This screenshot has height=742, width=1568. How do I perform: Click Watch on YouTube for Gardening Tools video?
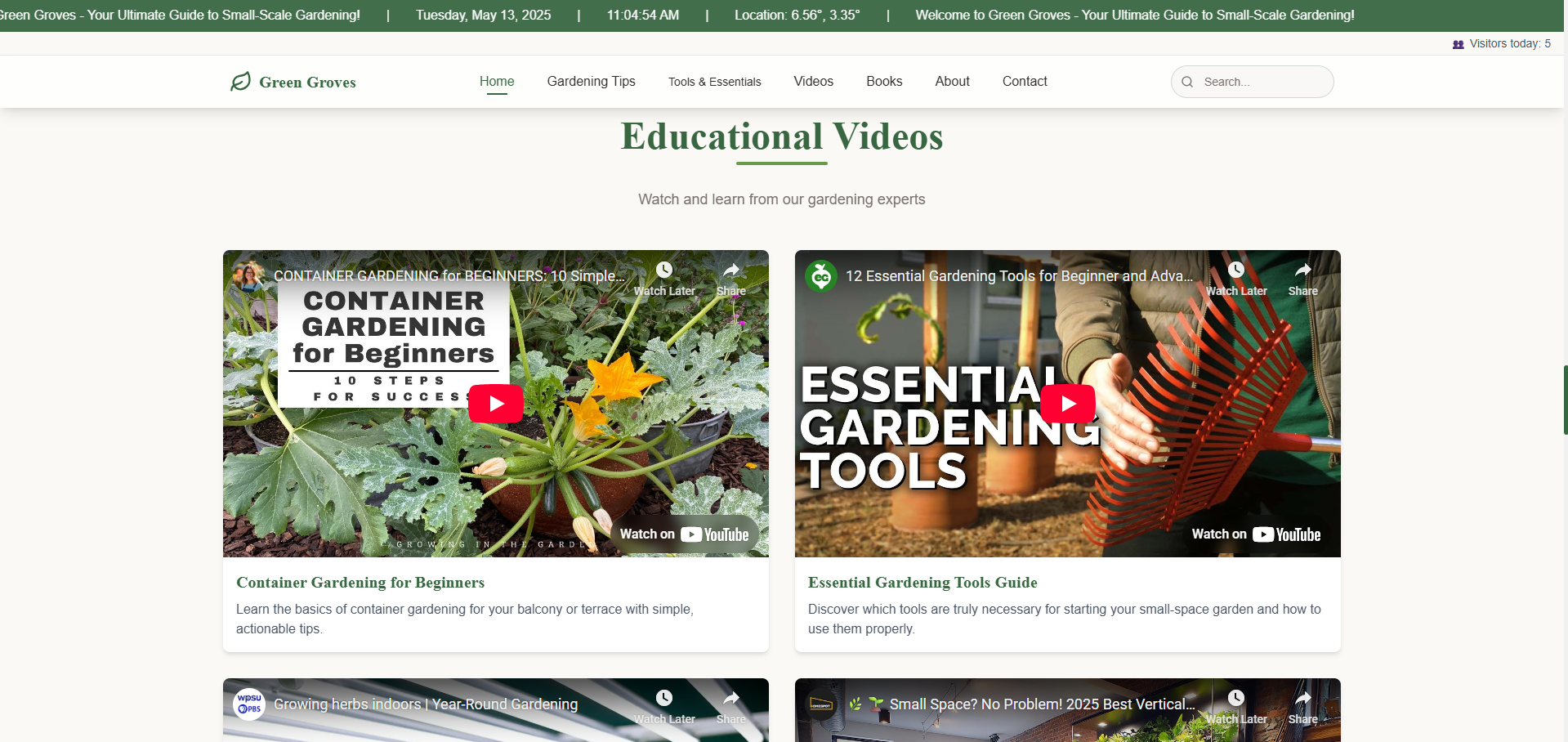point(1256,534)
